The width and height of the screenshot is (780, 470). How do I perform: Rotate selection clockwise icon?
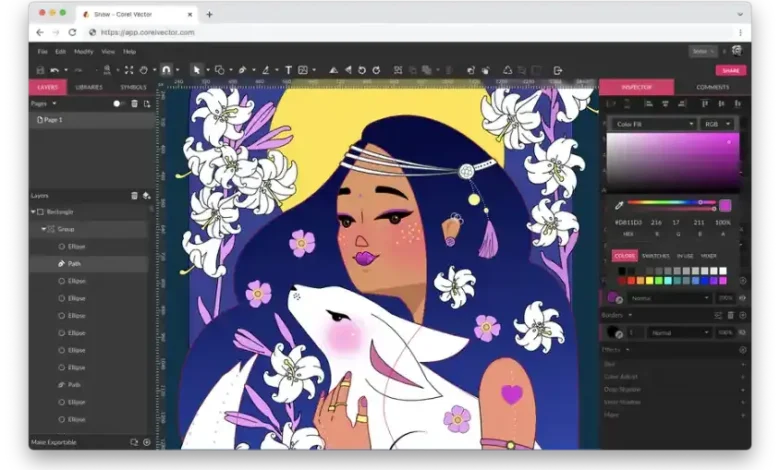click(377, 70)
